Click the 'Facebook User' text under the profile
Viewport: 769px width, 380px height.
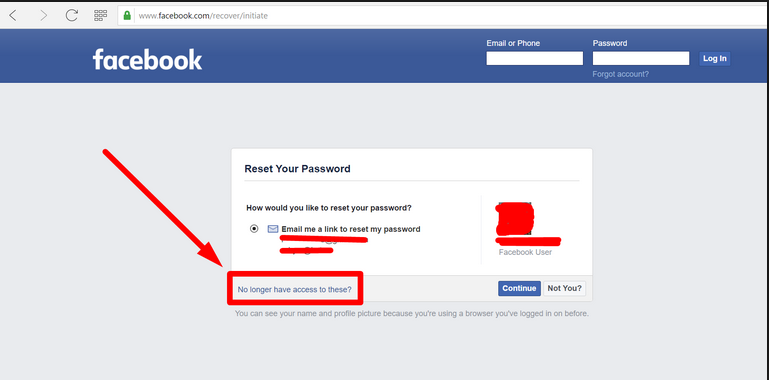525,252
